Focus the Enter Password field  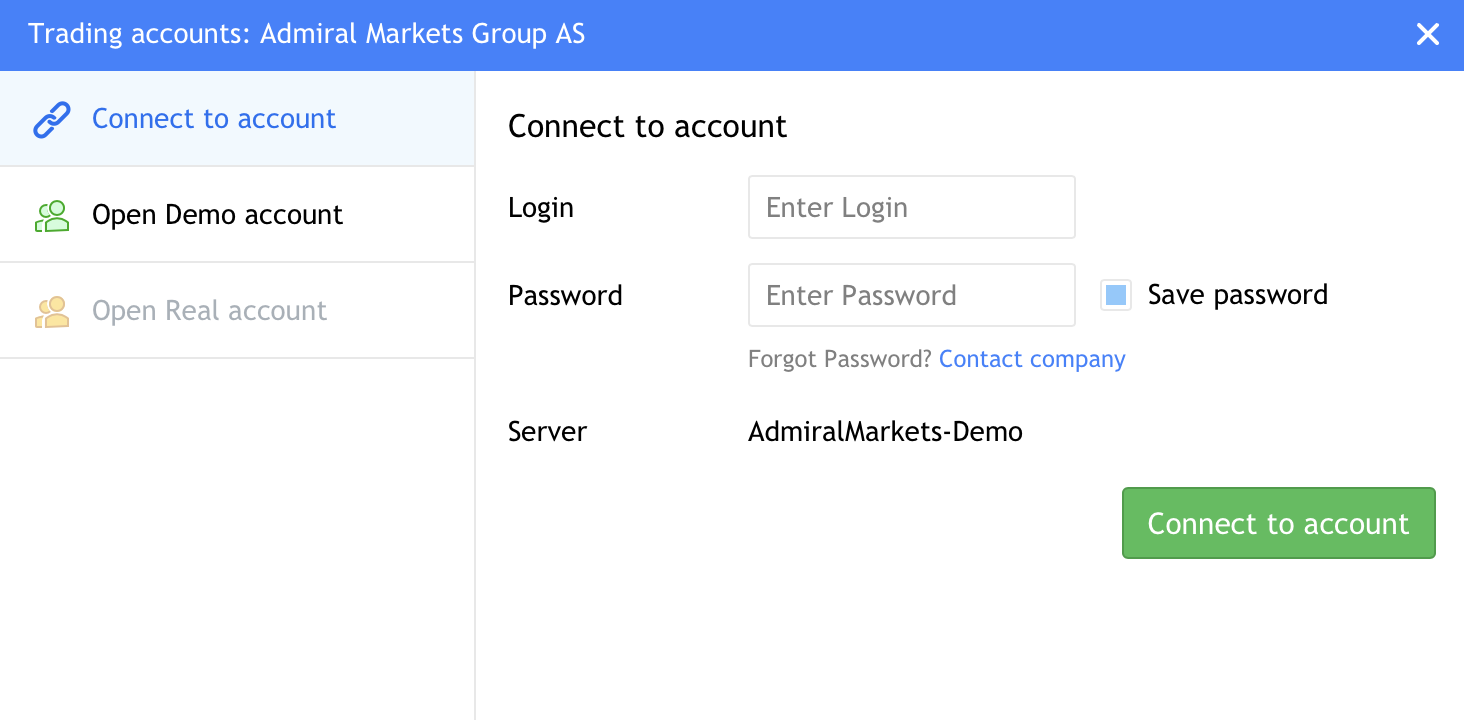912,295
